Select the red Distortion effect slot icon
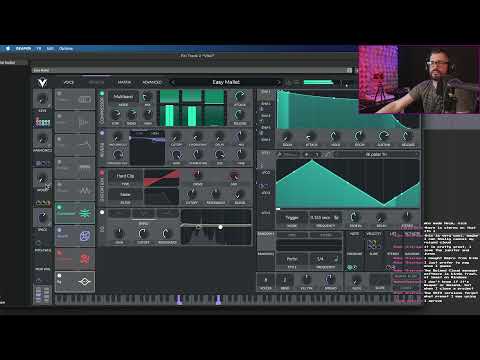480x360 pixels. tap(85, 259)
